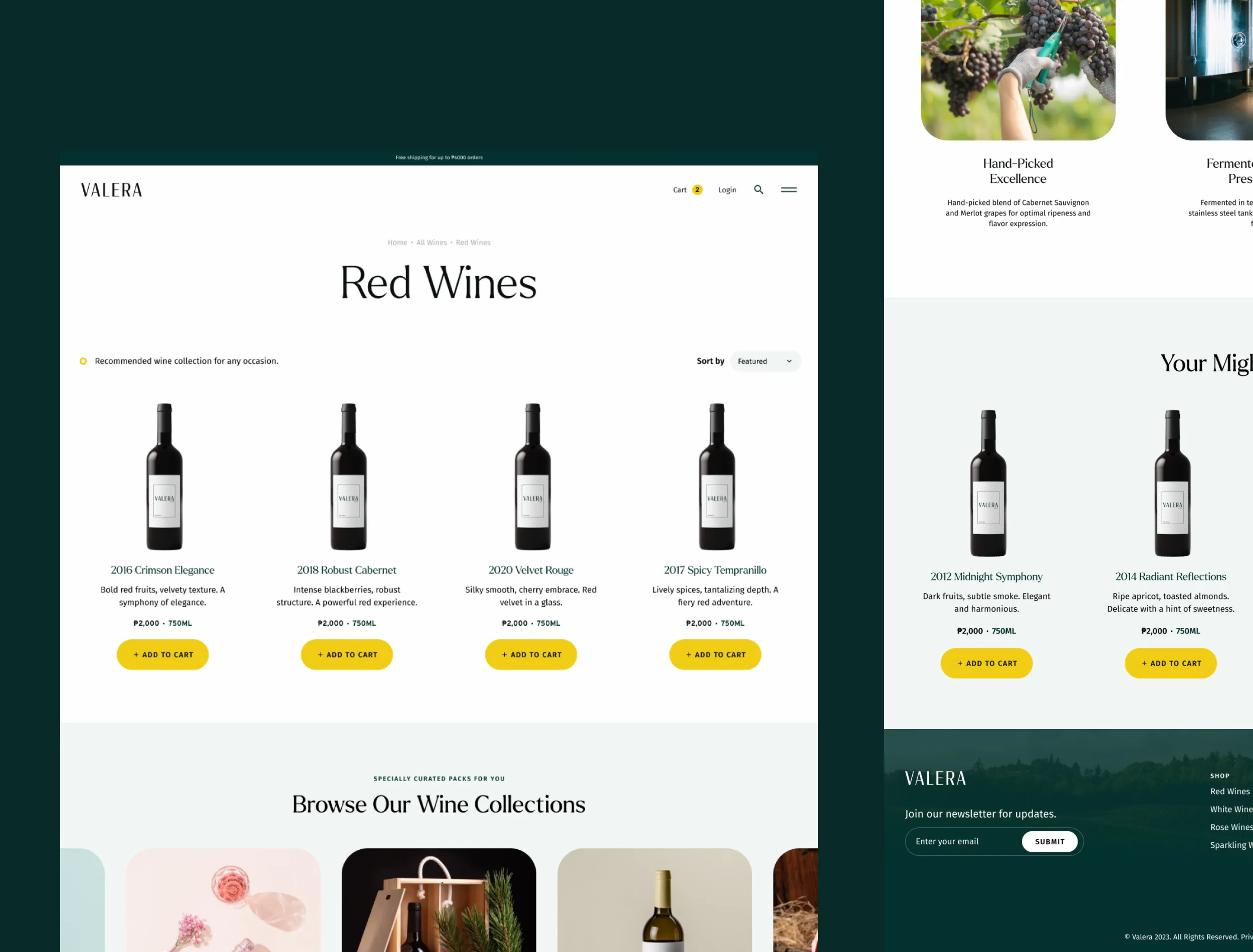
Task: Go to Home breadcrumb
Action: [x=397, y=243]
